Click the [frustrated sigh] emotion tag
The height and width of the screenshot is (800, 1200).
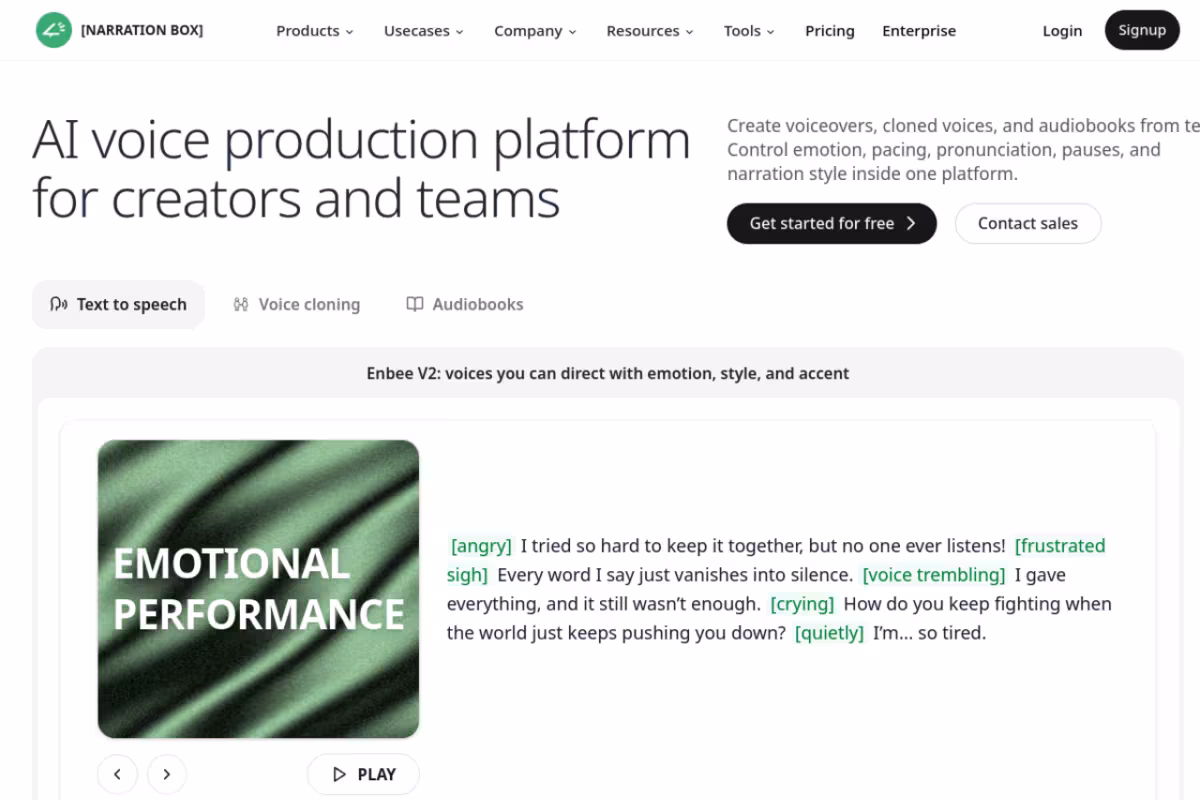click(776, 560)
